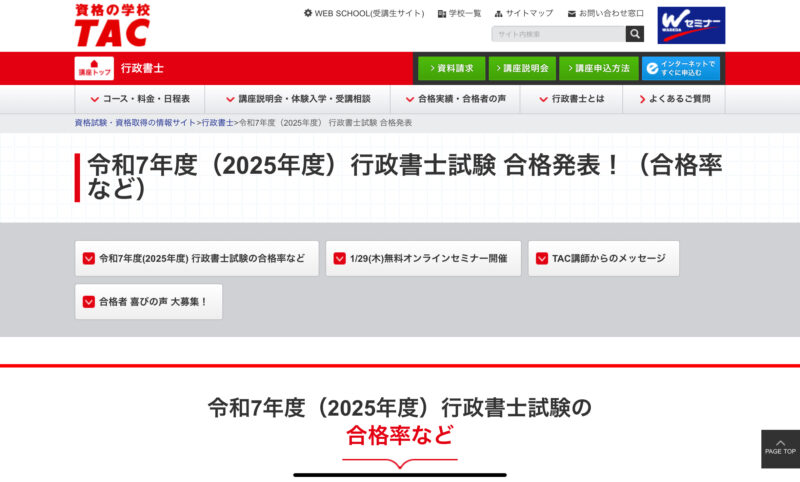Click the red 講座トップ house icon
This screenshot has width=800, height=482.
[x=93, y=68]
